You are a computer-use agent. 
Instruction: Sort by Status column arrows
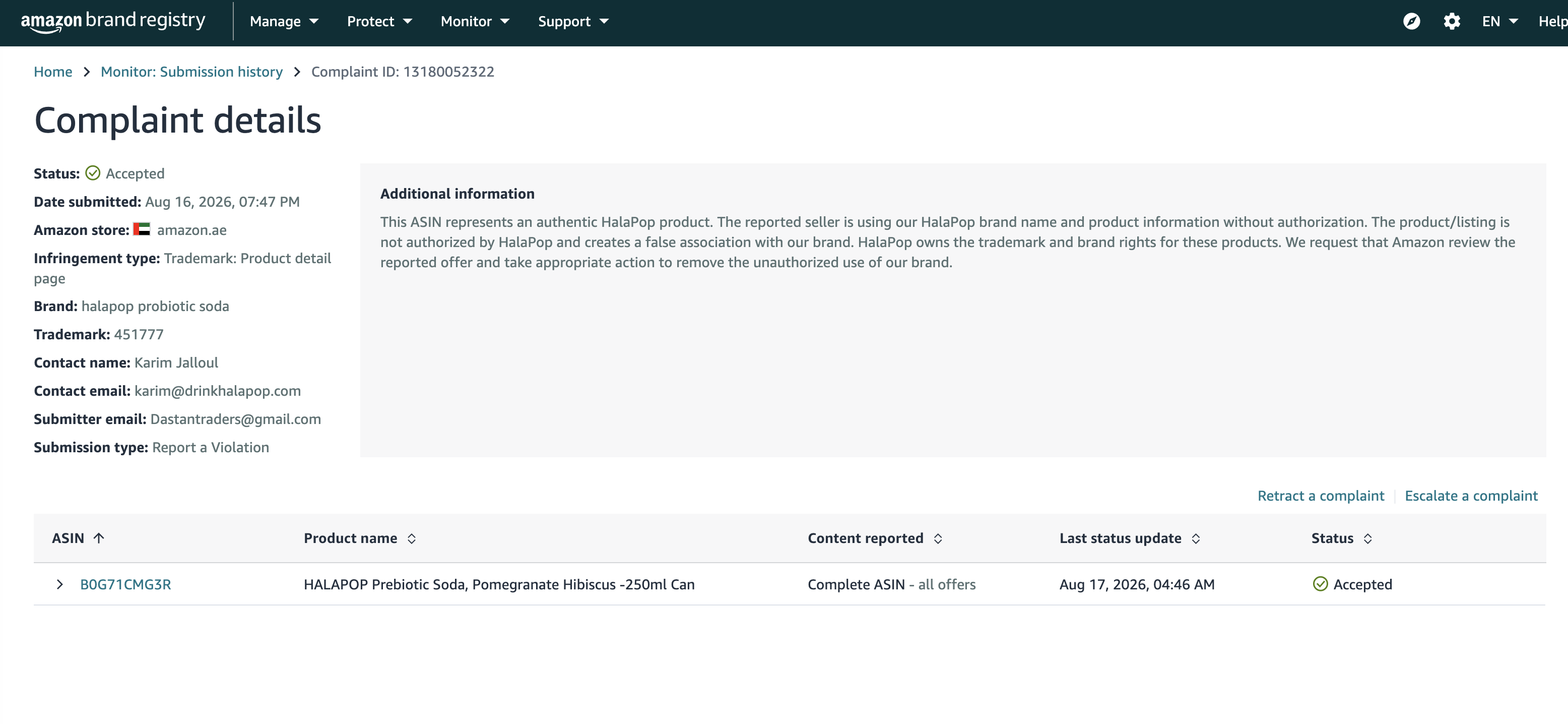(1367, 538)
